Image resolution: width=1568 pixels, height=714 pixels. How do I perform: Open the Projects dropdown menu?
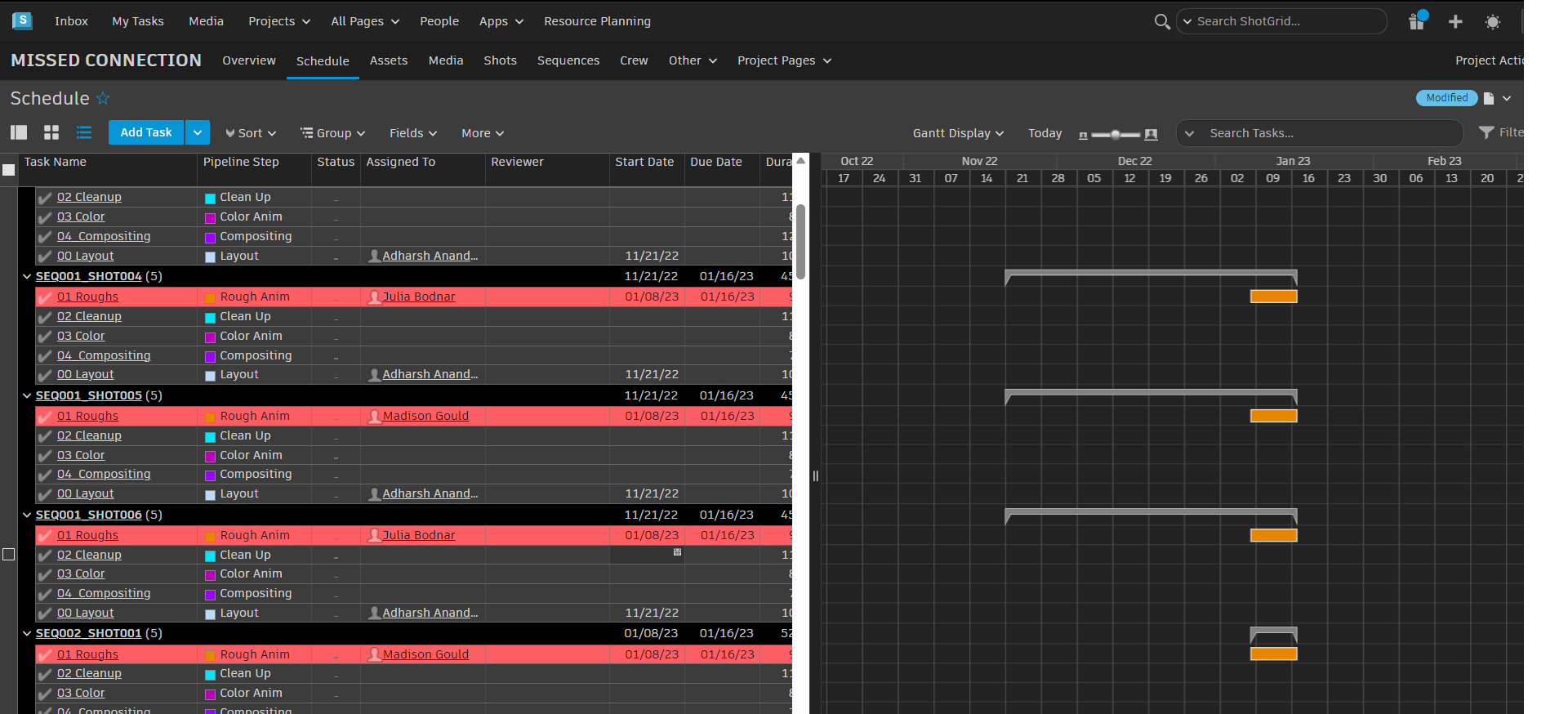click(279, 21)
